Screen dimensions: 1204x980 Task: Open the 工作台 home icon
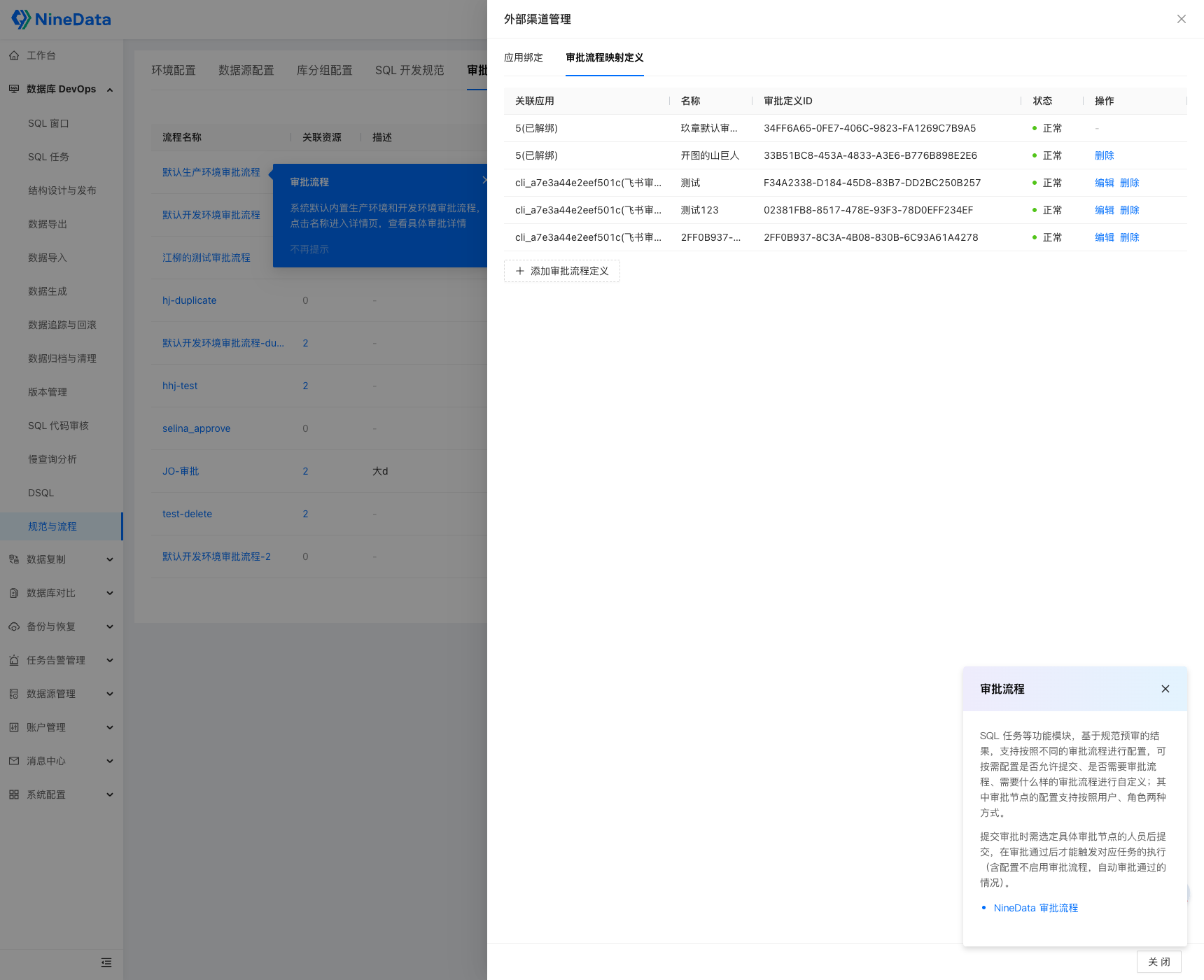tap(15, 55)
